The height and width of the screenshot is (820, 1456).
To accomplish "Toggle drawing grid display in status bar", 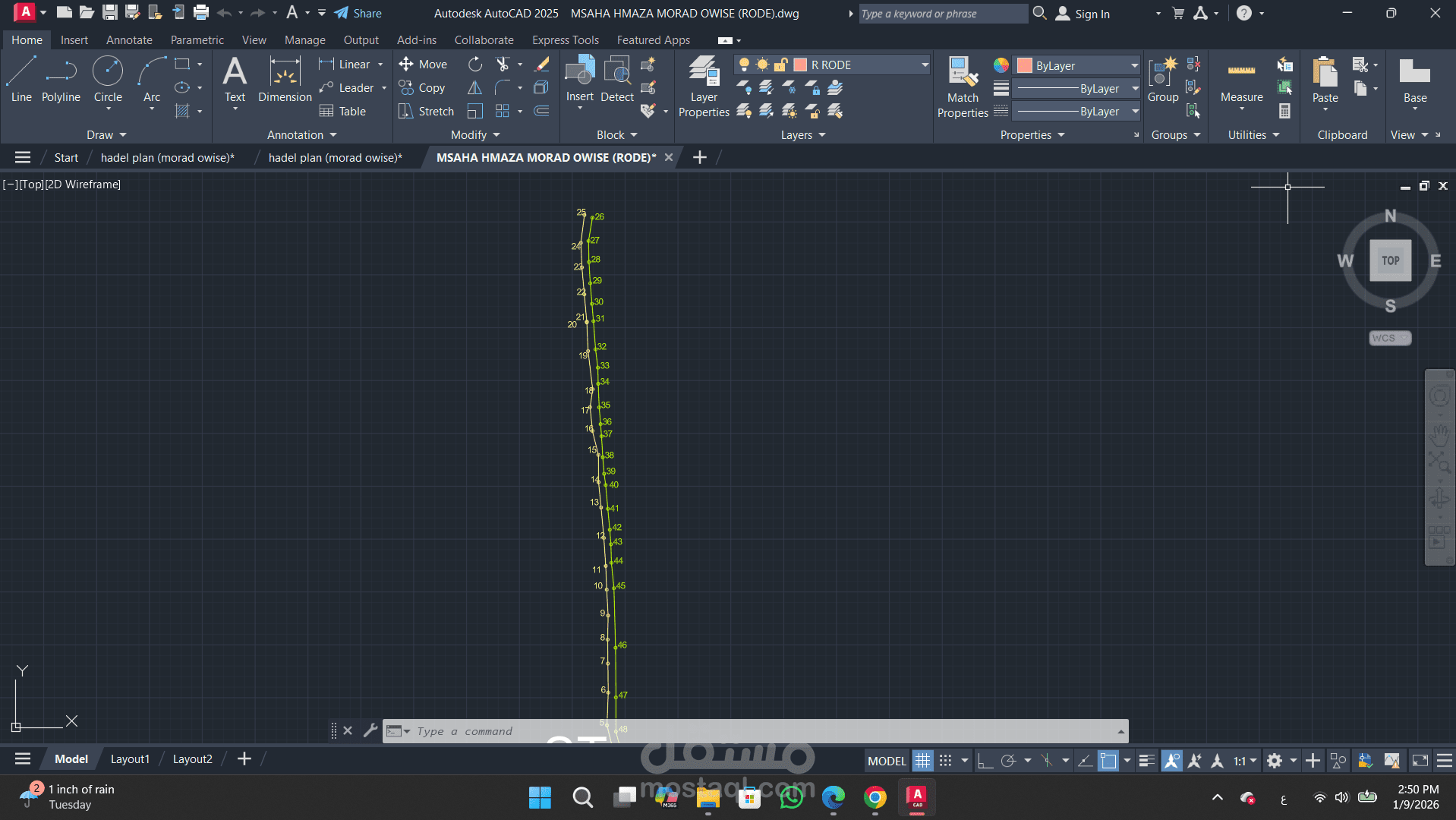I will pyautogui.click(x=922, y=760).
